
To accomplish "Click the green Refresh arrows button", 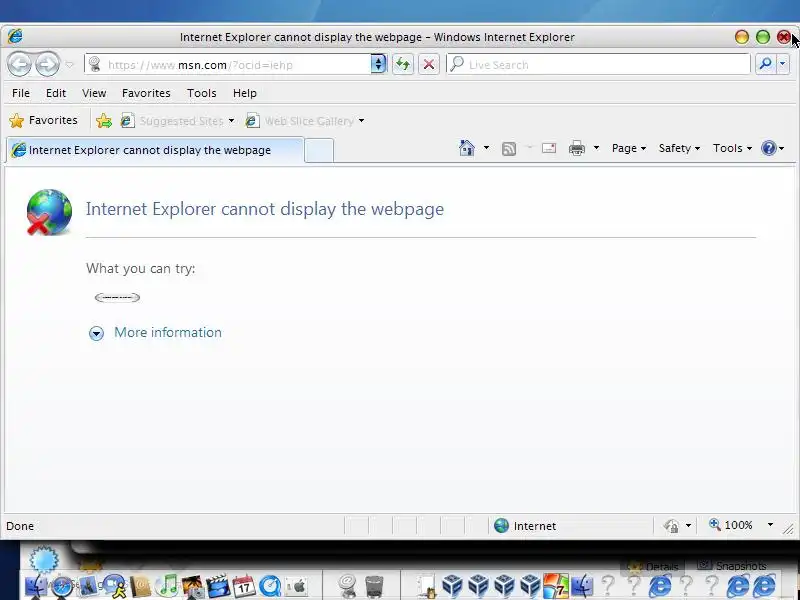I will (x=403, y=64).
